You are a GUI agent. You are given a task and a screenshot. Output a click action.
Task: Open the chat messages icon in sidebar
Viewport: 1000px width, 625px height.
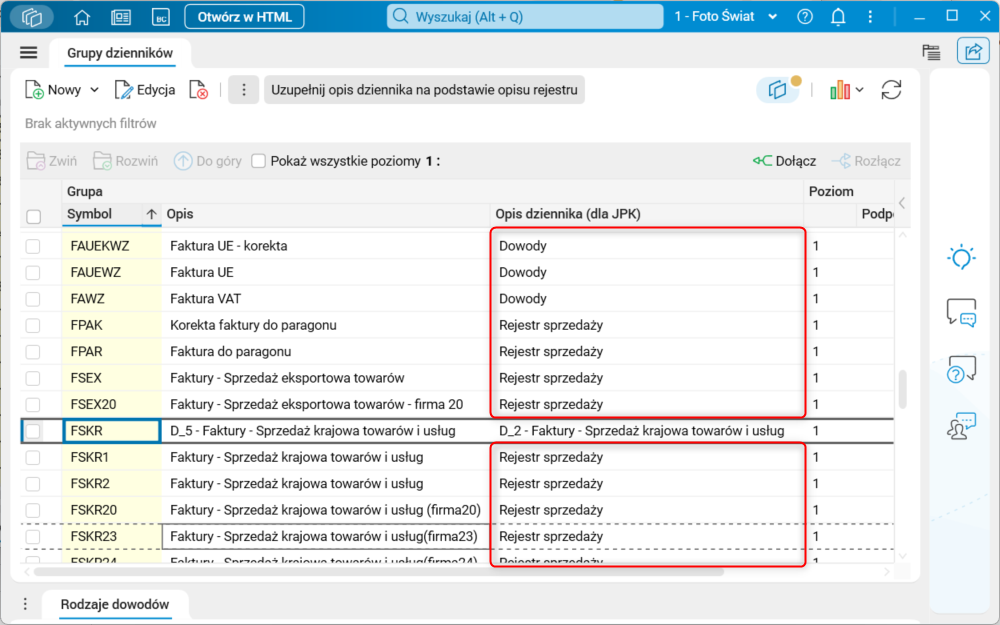coord(961,312)
